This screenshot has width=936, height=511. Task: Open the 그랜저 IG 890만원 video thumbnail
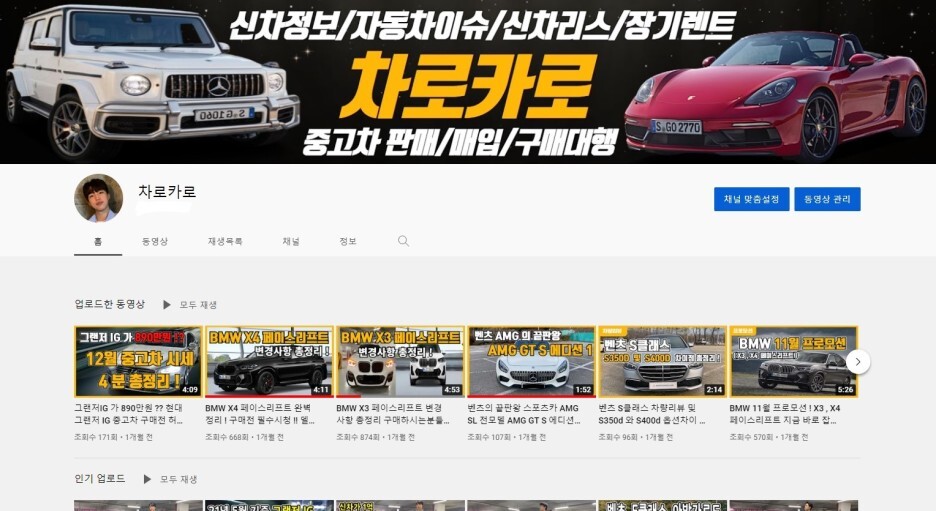[138, 362]
